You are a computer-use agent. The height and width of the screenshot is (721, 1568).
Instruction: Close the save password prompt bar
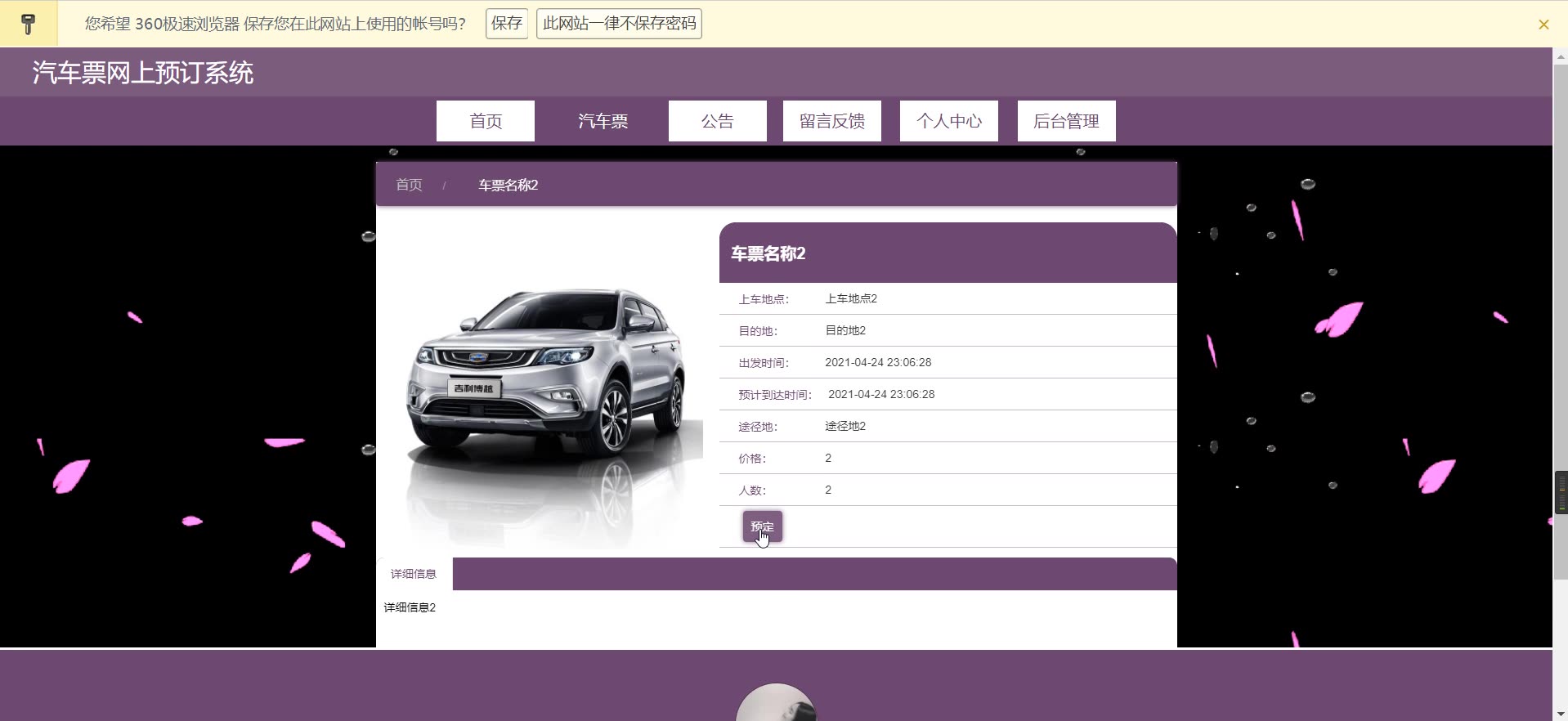(1543, 25)
